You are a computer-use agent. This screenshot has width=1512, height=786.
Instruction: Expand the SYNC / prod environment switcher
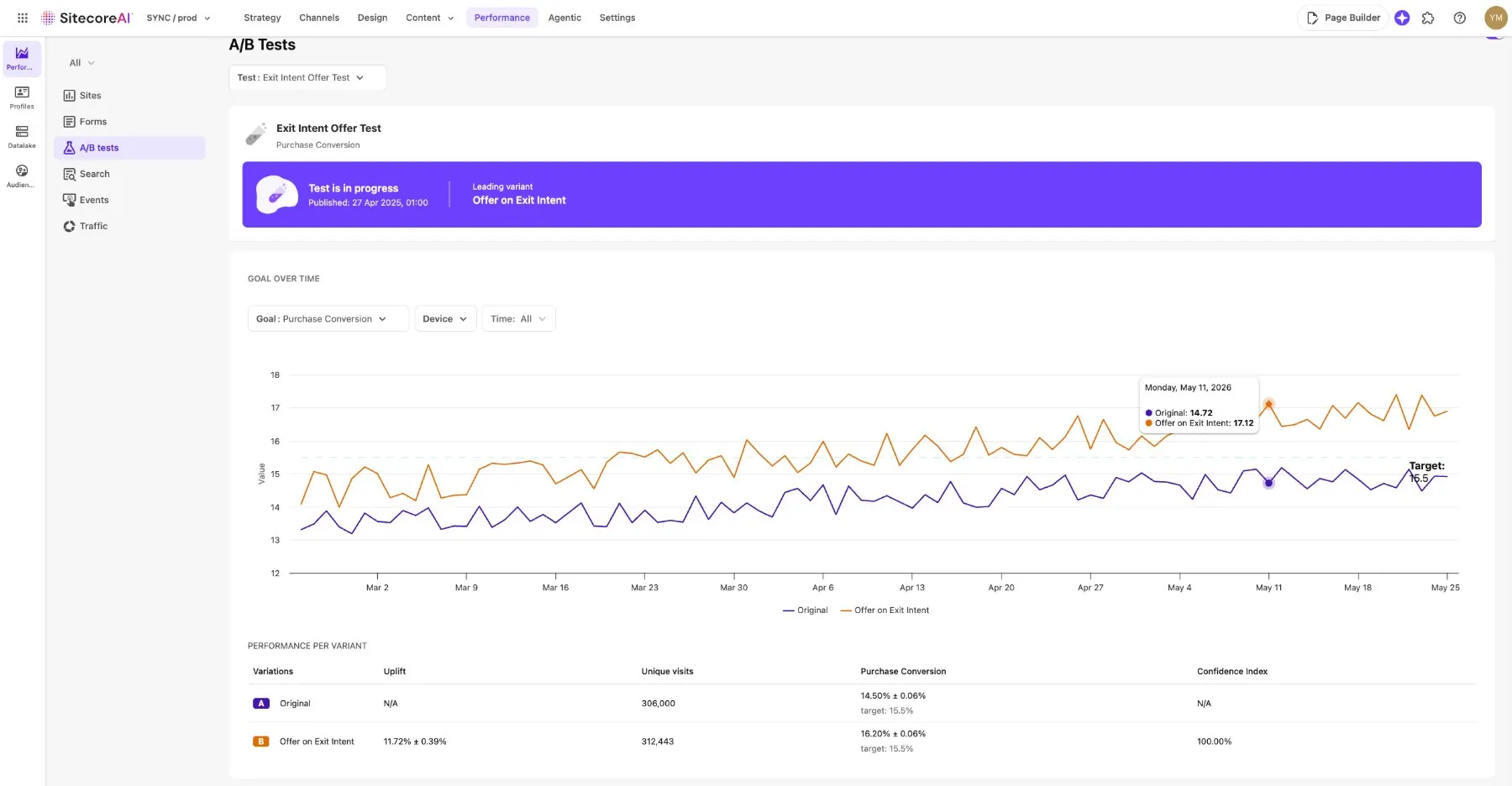point(178,18)
